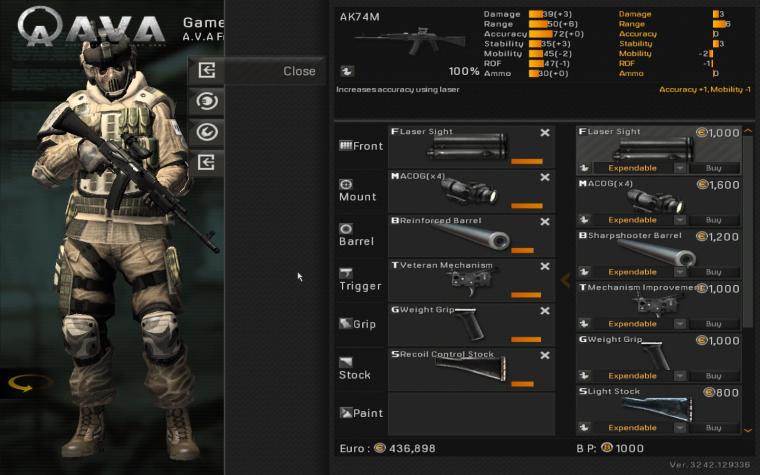
Task: Select the Front attachment category
Action: [x=361, y=146]
